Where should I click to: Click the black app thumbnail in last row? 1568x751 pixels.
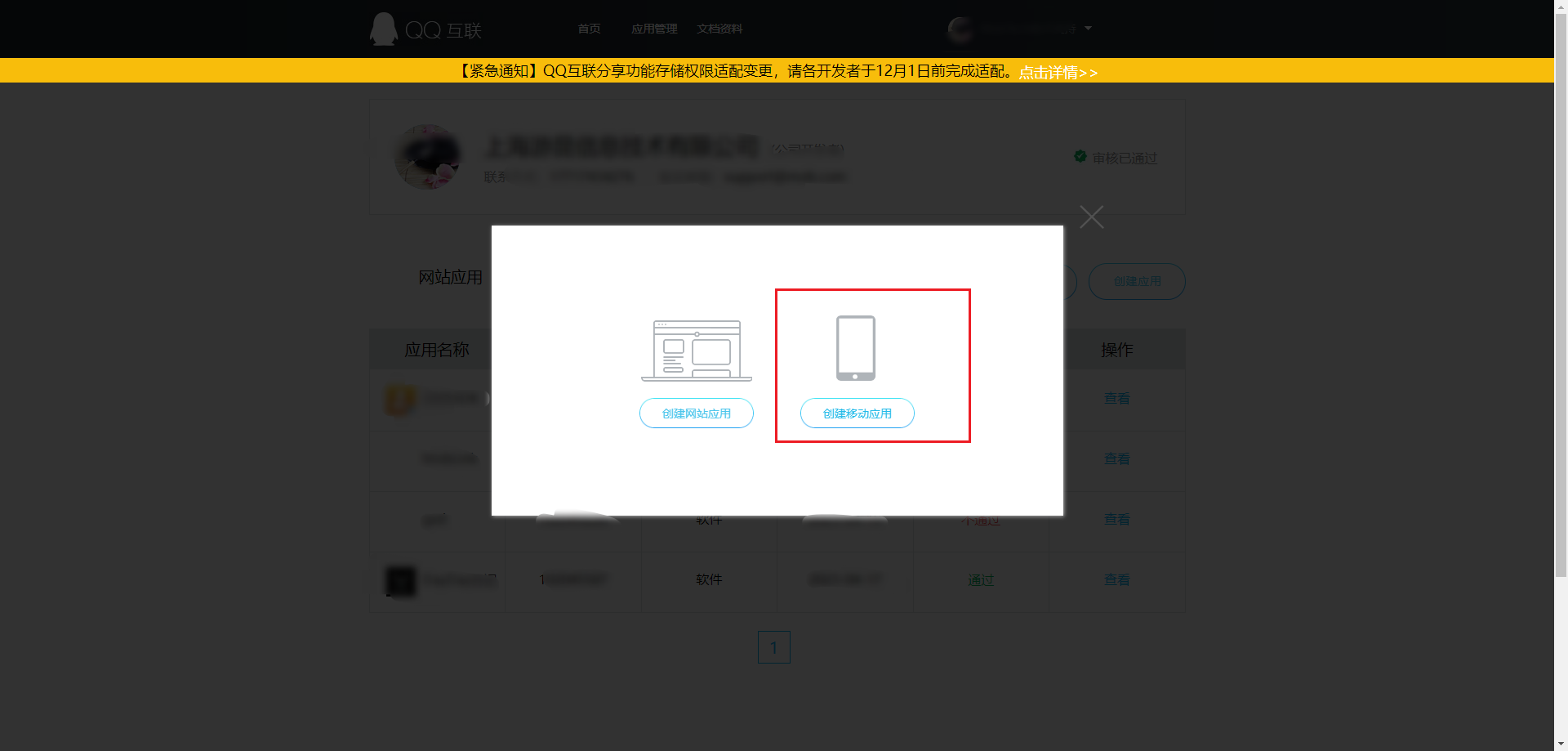pyautogui.click(x=400, y=581)
